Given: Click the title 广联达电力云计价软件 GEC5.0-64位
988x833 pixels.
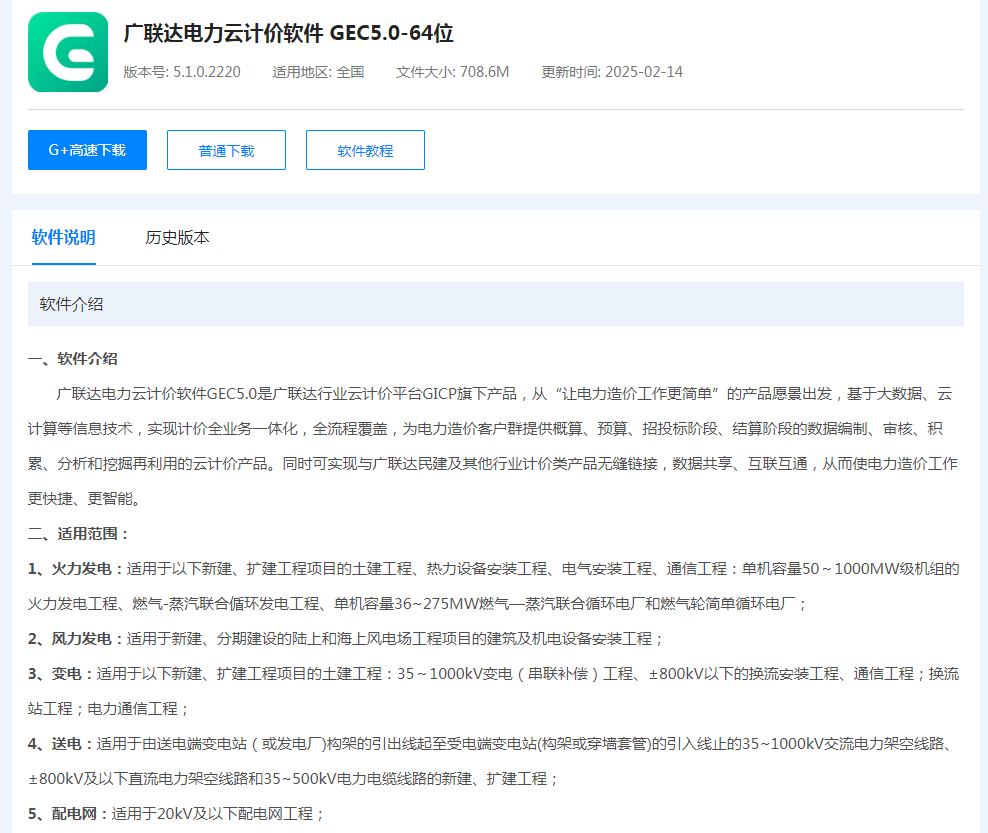Looking at the screenshot, I should tap(289, 33).
